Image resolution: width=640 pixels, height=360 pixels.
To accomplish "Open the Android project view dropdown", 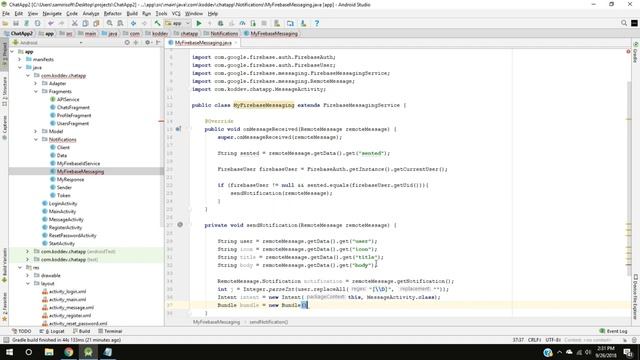I will click(47, 42).
